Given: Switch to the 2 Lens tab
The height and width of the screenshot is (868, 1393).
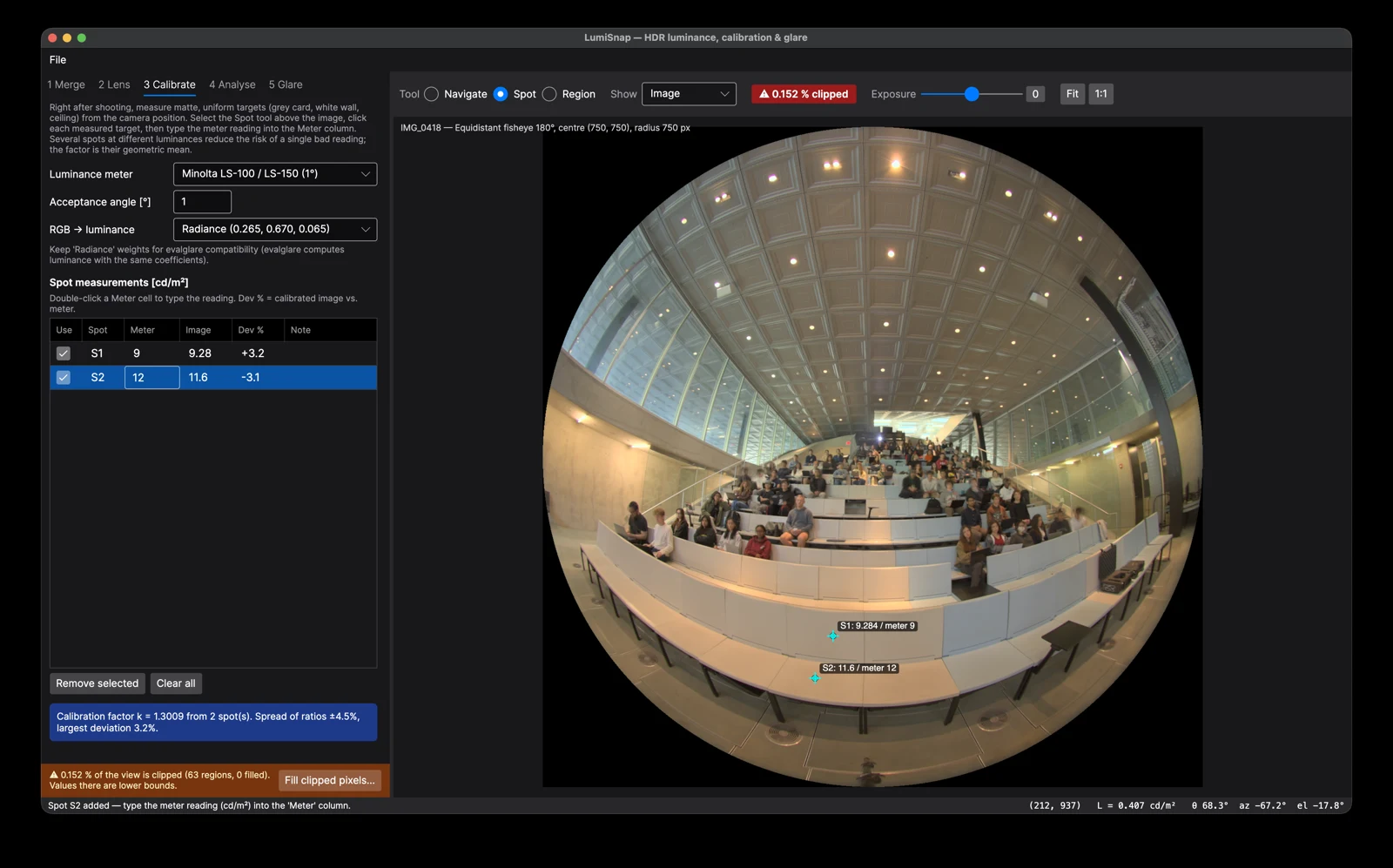Looking at the screenshot, I should (x=114, y=84).
